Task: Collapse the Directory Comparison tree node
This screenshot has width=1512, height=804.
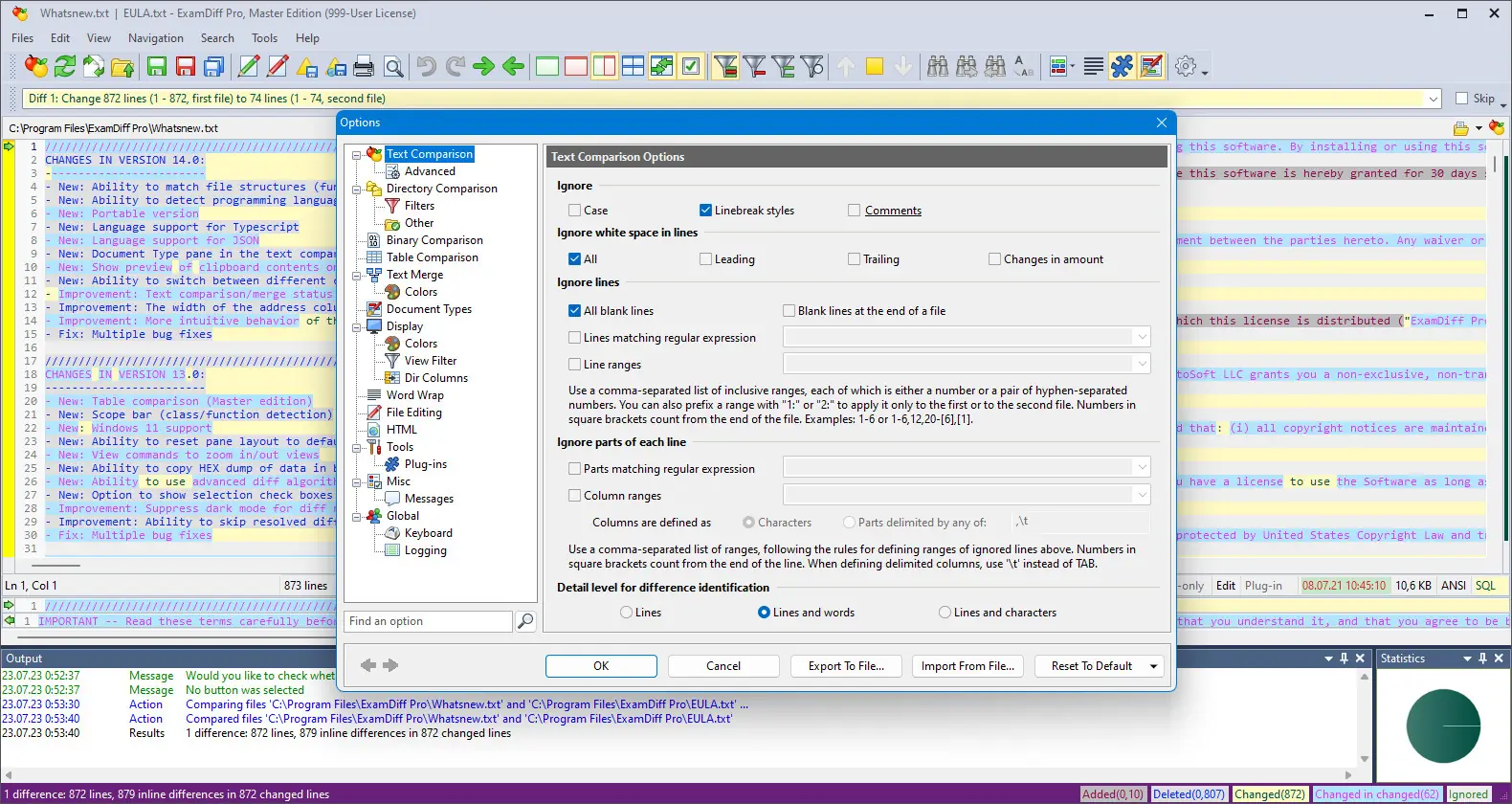Action: click(x=356, y=190)
